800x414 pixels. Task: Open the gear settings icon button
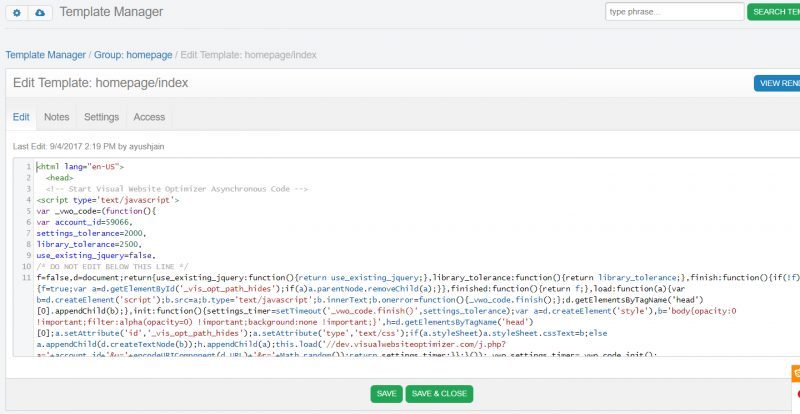pyautogui.click(x=17, y=13)
